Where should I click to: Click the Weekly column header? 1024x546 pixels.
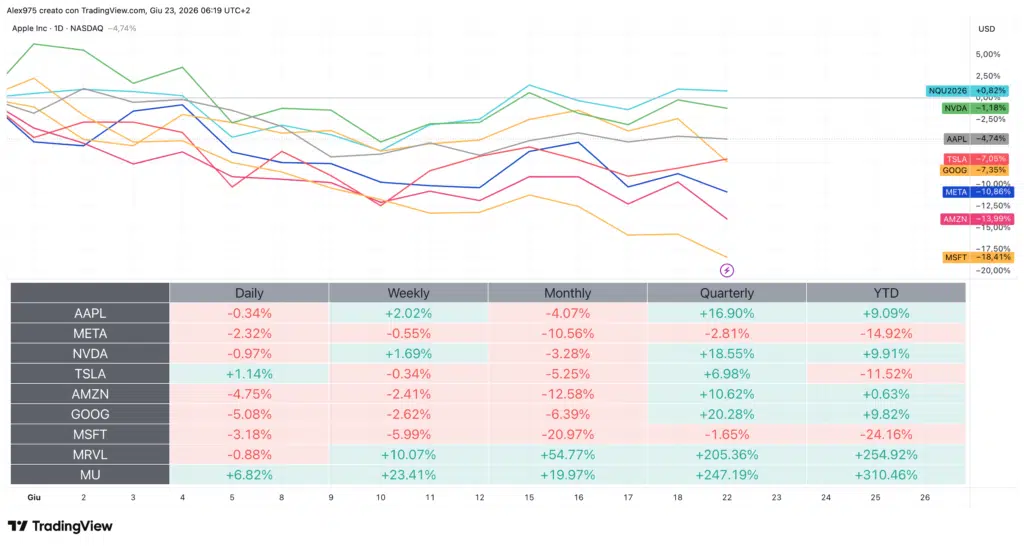click(x=408, y=293)
